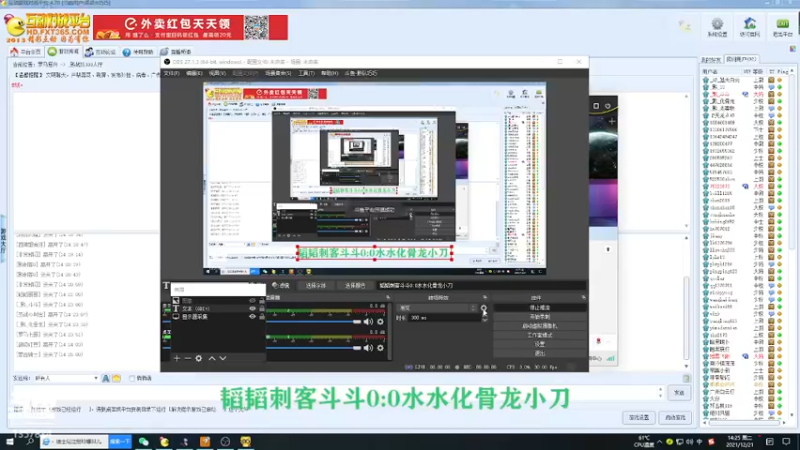This screenshot has width=800, height=450.
Task: Lock the text (GDI+) source
Action: [262, 308]
